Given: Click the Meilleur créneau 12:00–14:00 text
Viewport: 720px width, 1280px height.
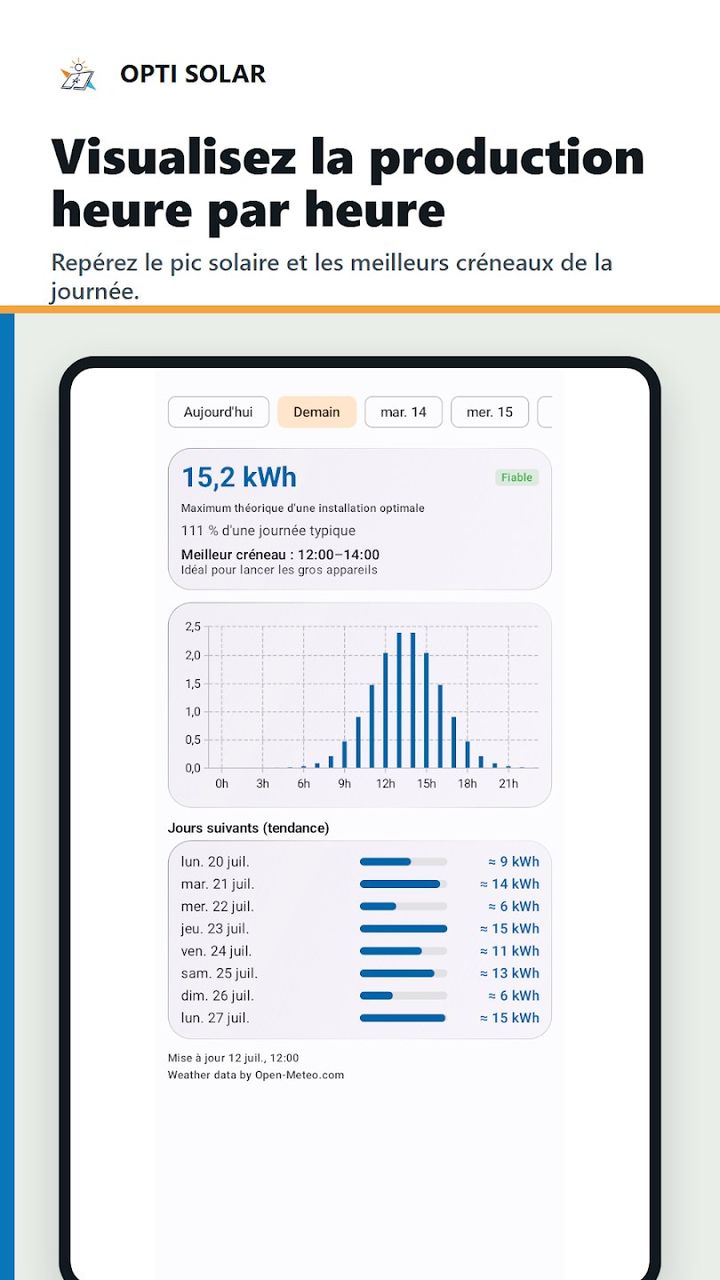Looking at the screenshot, I should pos(280,554).
